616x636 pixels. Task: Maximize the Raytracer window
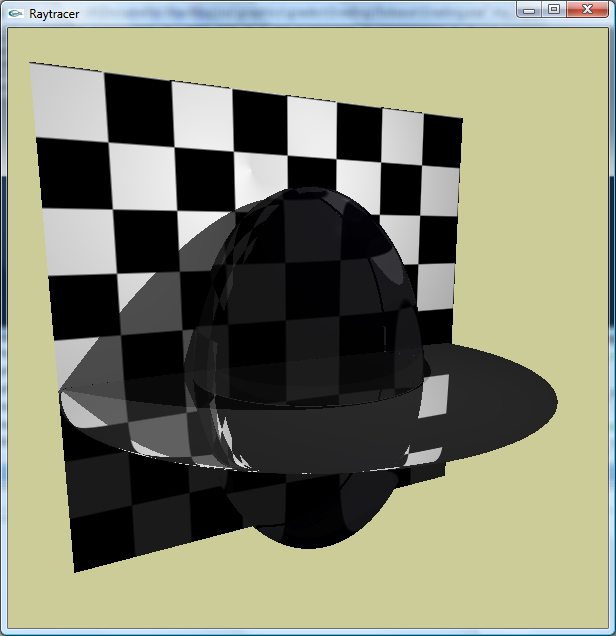point(553,9)
